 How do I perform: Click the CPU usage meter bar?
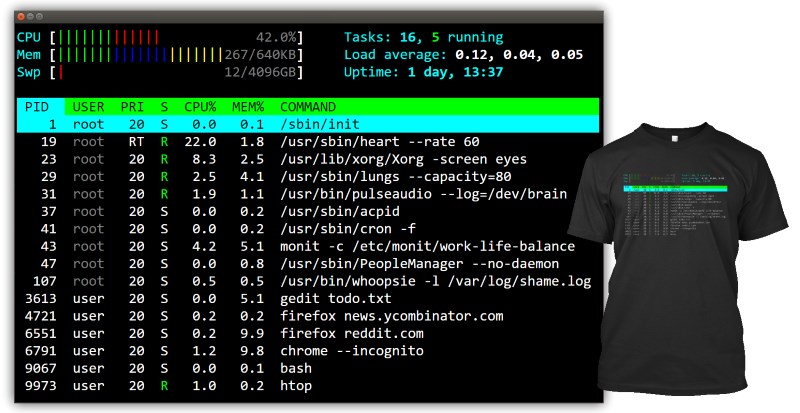click(177, 37)
